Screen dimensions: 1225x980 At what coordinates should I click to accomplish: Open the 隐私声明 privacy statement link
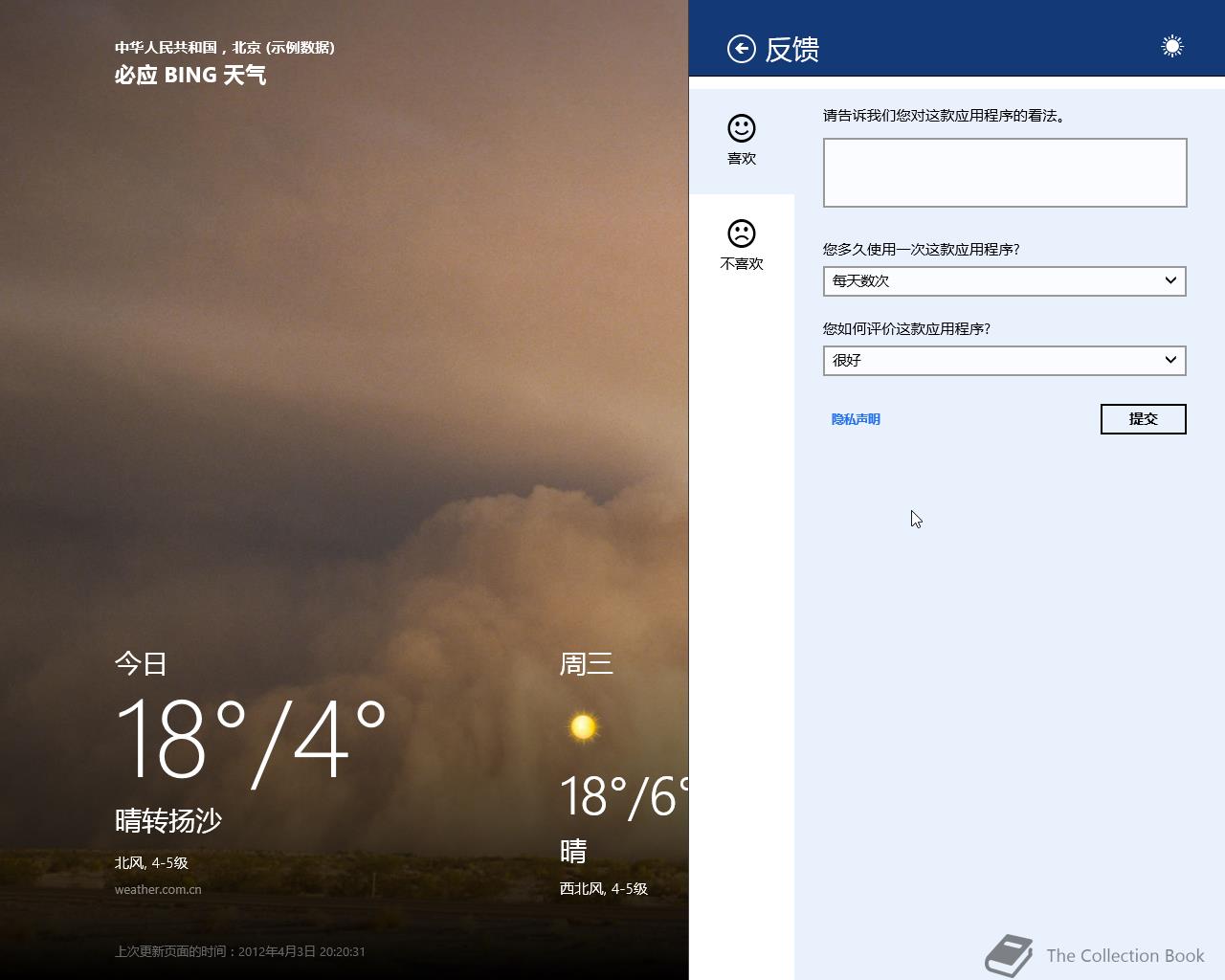pyautogui.click(x=856, y=419)
